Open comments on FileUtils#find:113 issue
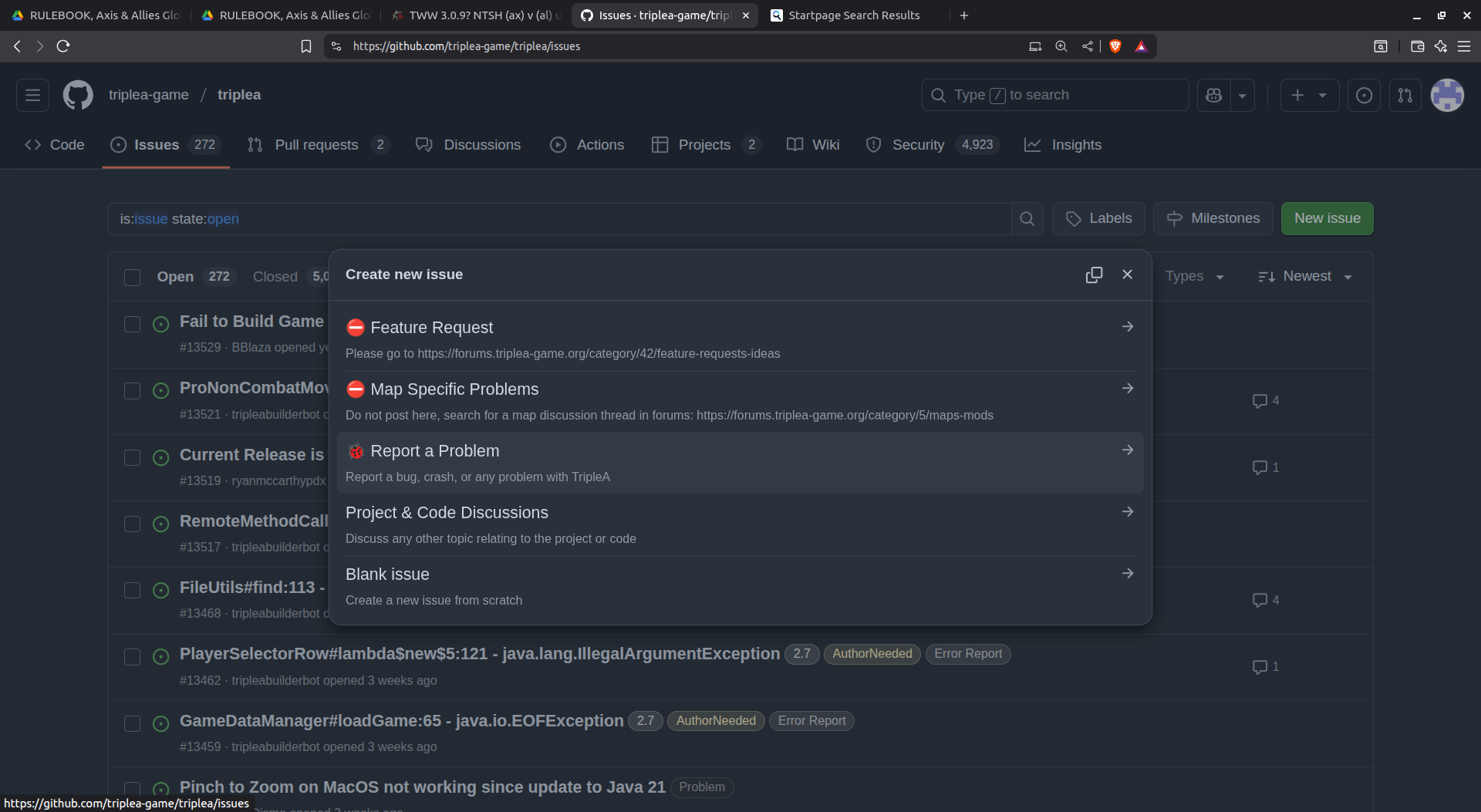Viewport: 1481px width, 812px height. click(1266, 600)
